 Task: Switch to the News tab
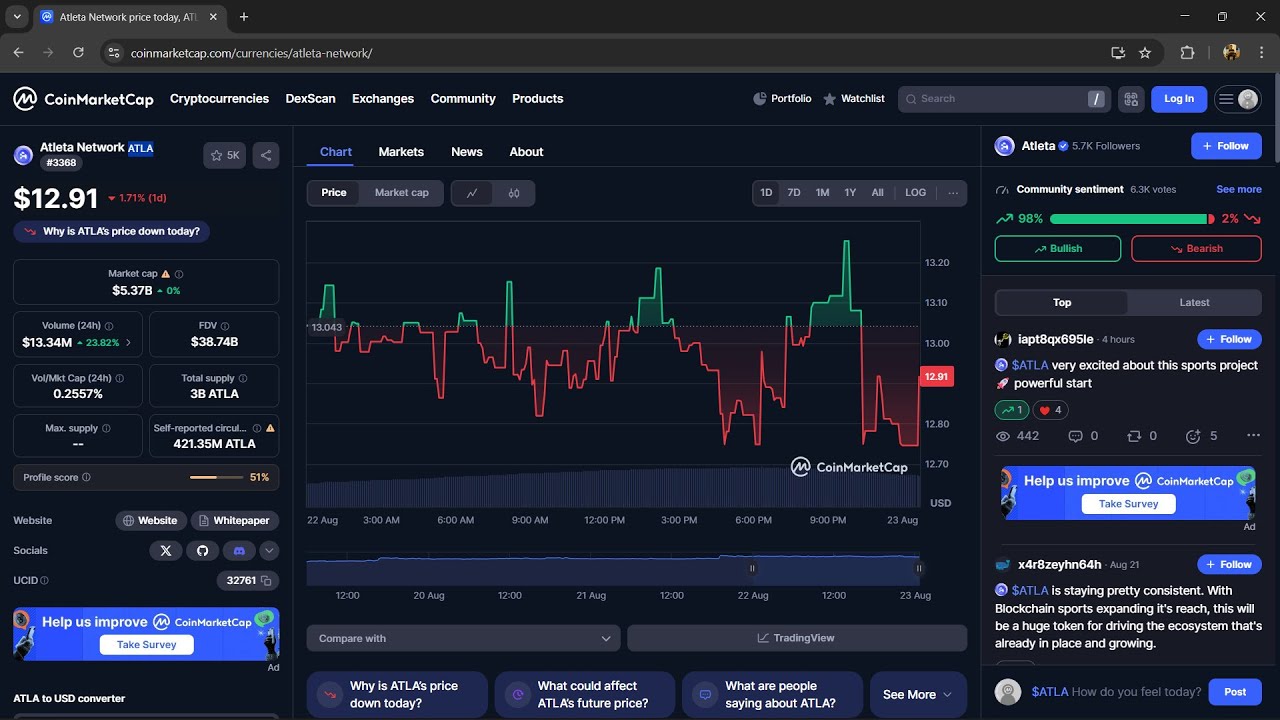coord(467,152)
